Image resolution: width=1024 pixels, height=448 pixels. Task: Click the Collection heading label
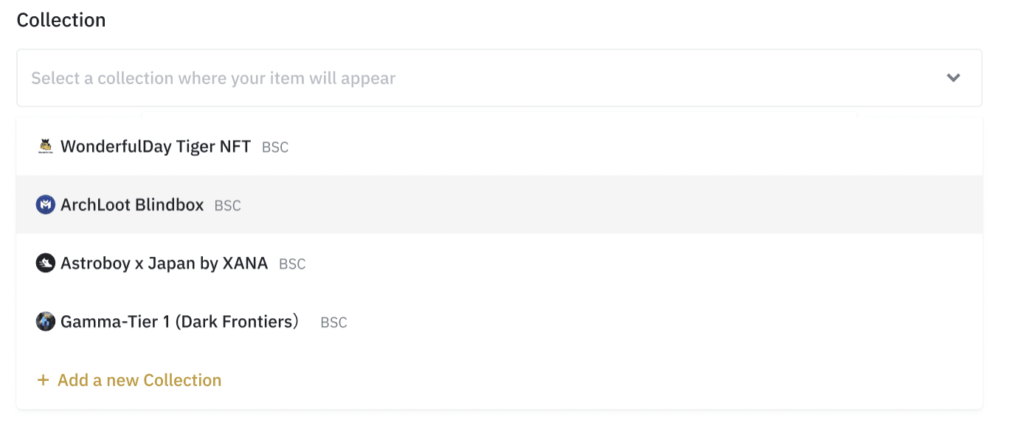pyautogui.click(x=61, y=20)
